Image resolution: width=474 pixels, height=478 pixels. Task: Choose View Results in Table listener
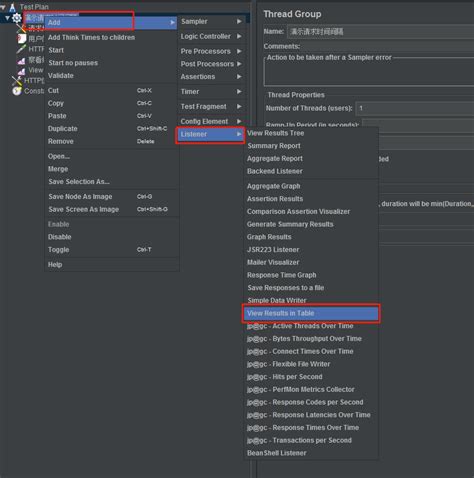311,313
